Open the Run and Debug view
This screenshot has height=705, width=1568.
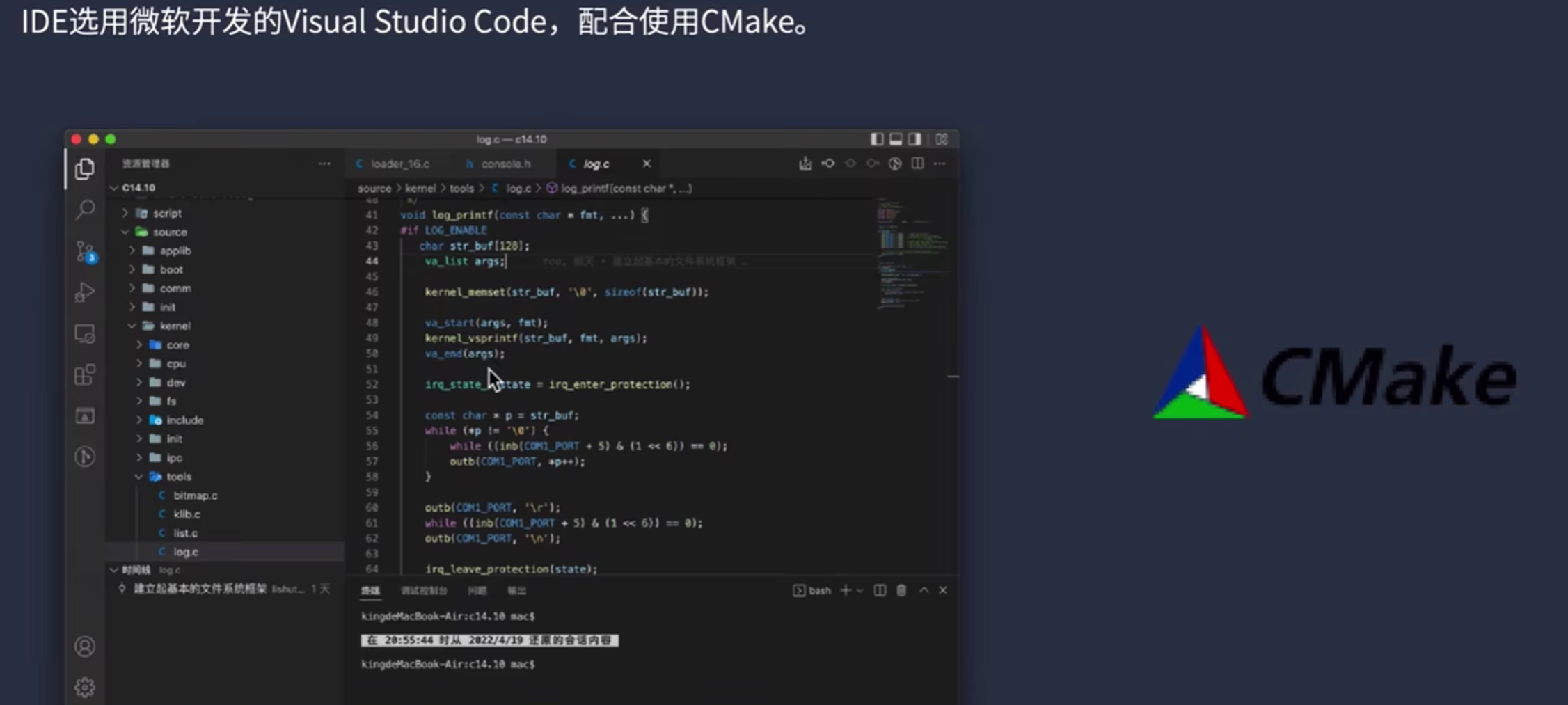[x=85, y=292]
